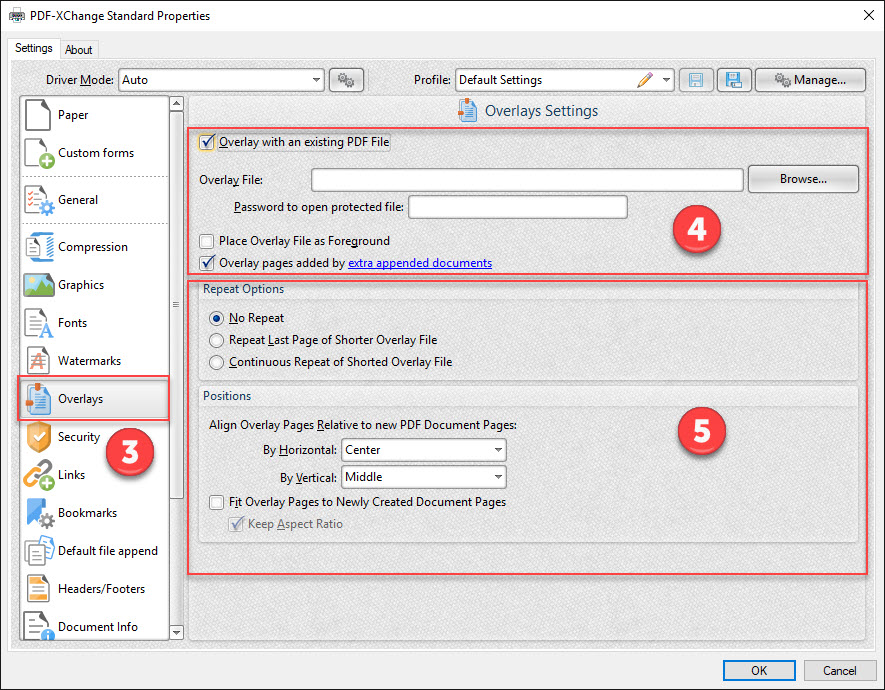The width and height of the screenshot is (885, 690).
Task: Toggle Overlay with an existing PDF File
Action: tap(207, 142)
